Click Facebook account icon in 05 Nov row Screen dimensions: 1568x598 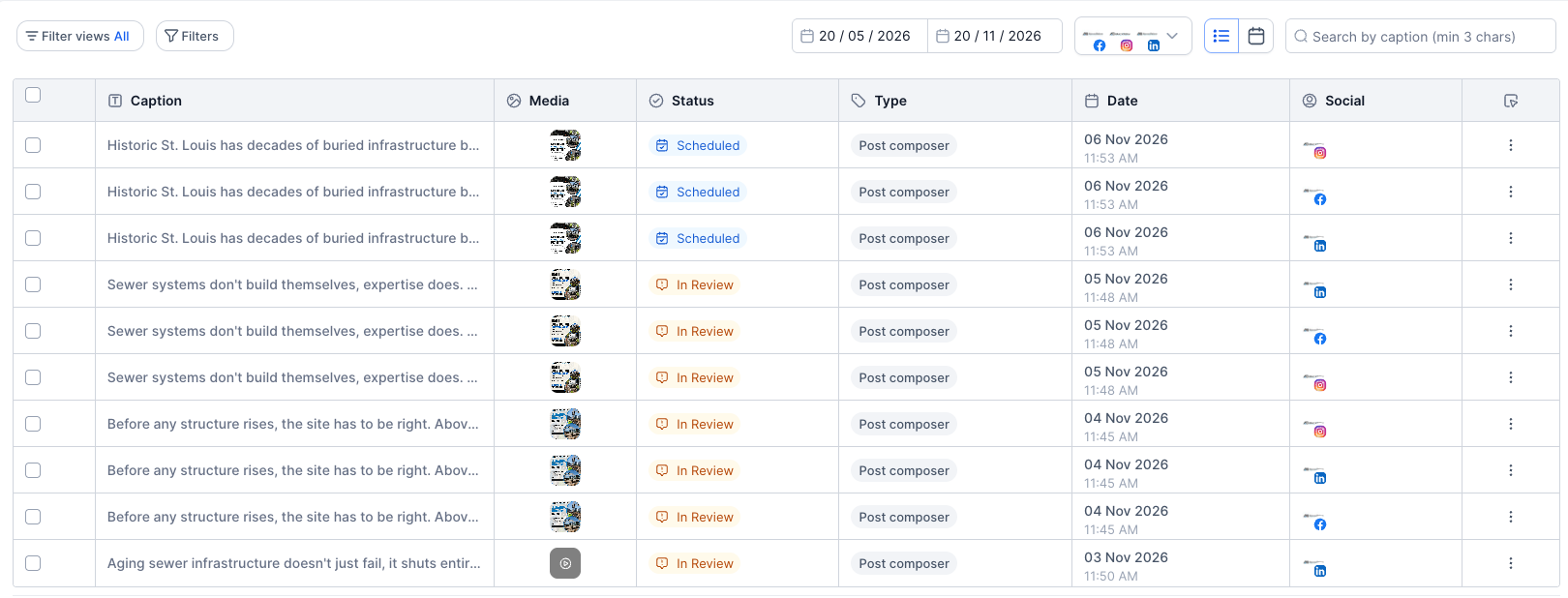1314,334
